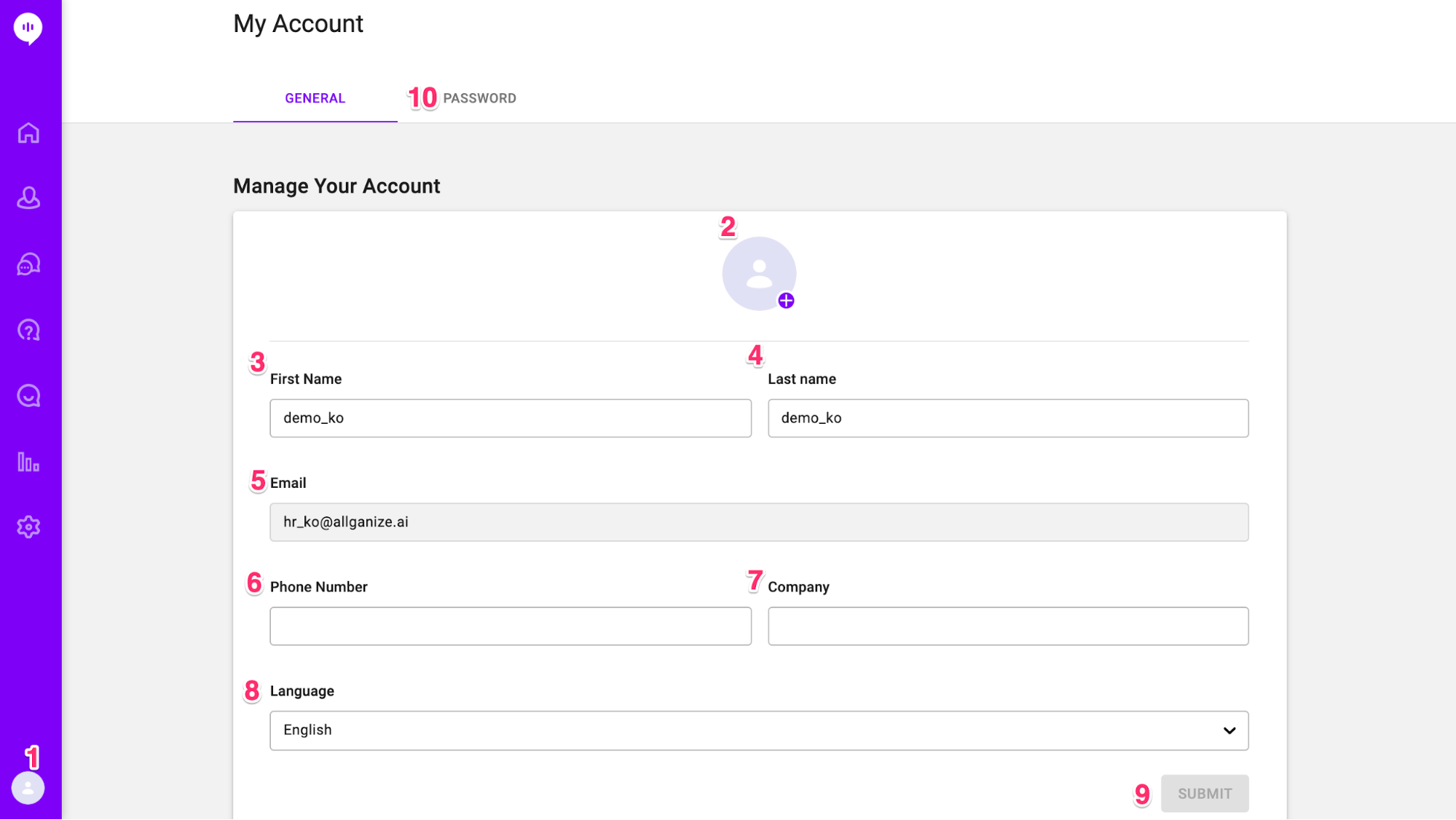The image size is (1456, 820).
Task: Open the bar chart analytics sidebar icon
Action: (x=28, y=462)
